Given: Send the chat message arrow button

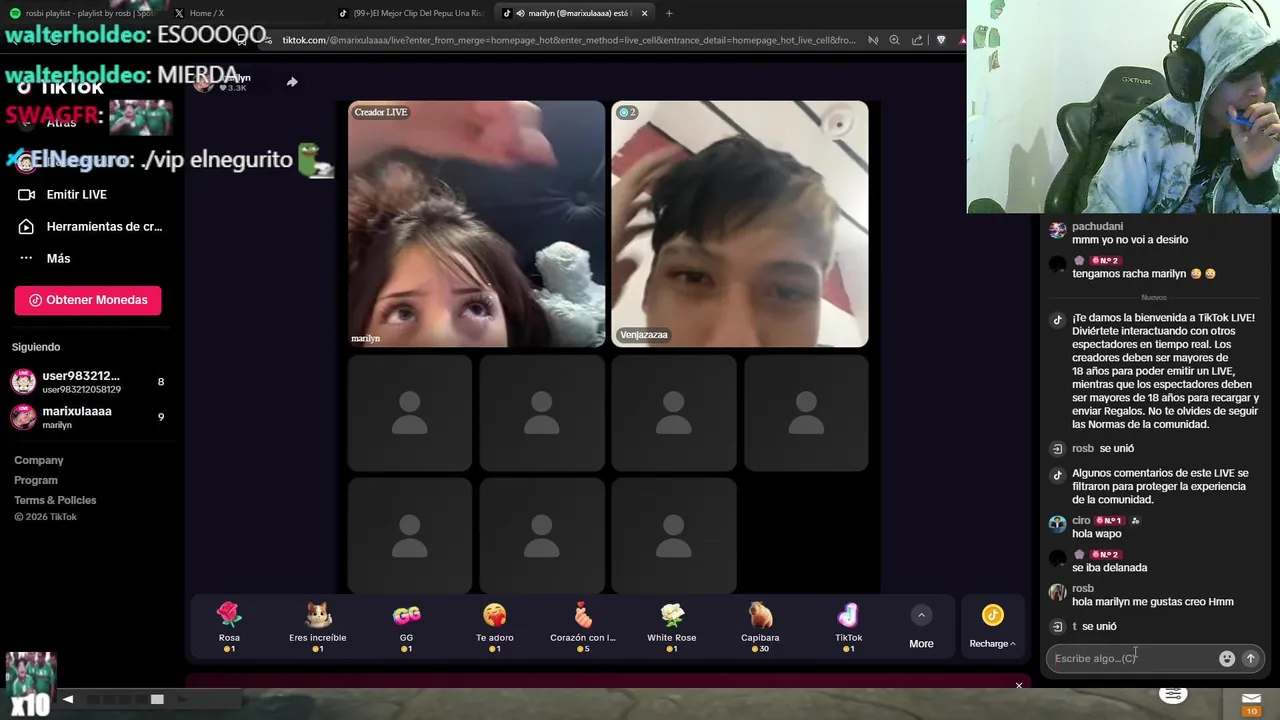Looking at the screenshot, I should pyautogui.click(x=1250, y=658).
